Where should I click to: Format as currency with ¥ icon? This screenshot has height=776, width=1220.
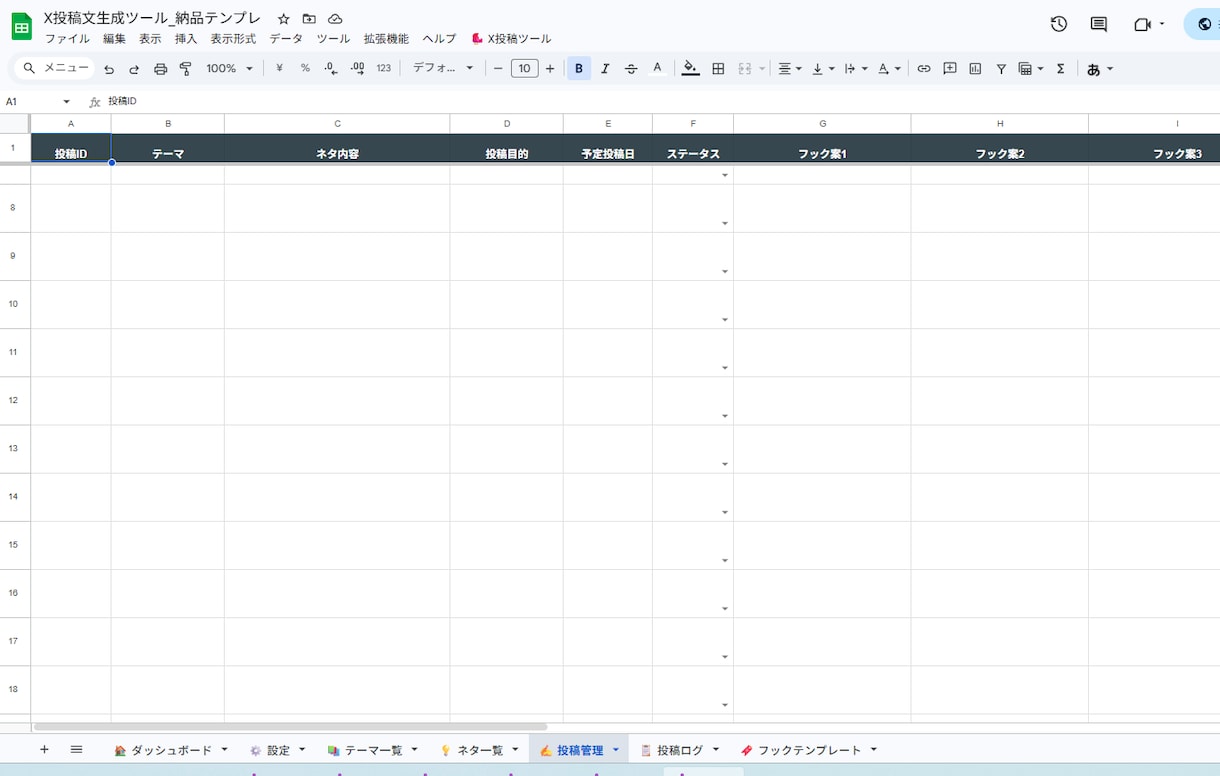[x=279, y=69]
